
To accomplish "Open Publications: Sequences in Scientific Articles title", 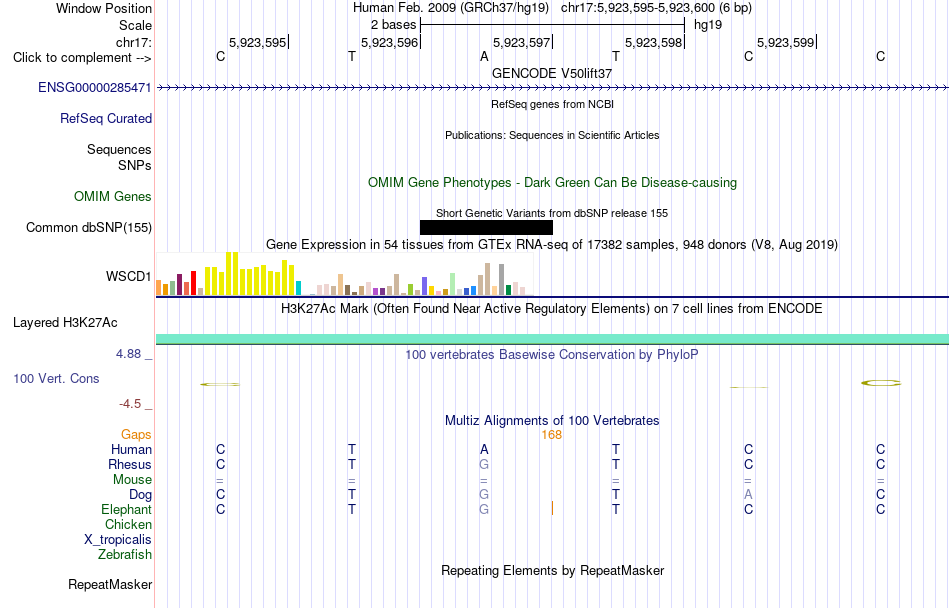I will (552, 136).
